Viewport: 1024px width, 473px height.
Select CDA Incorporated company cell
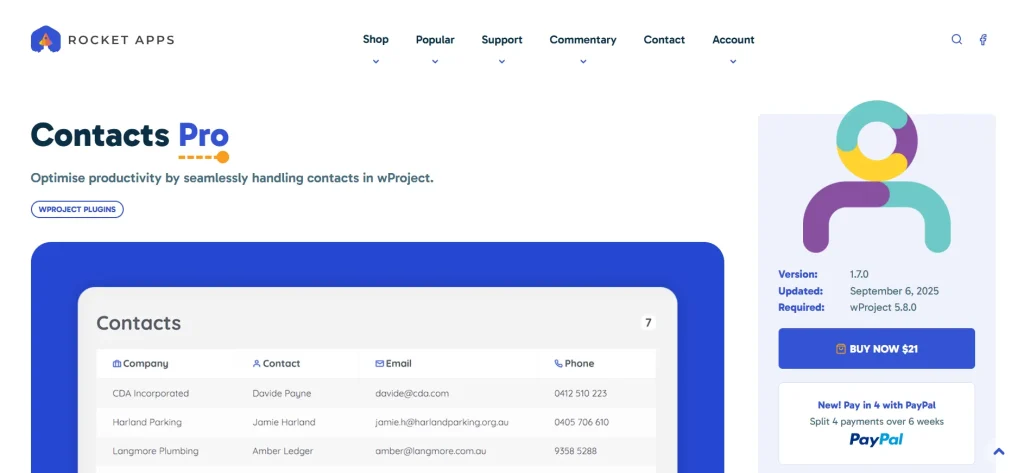[151, 393]
